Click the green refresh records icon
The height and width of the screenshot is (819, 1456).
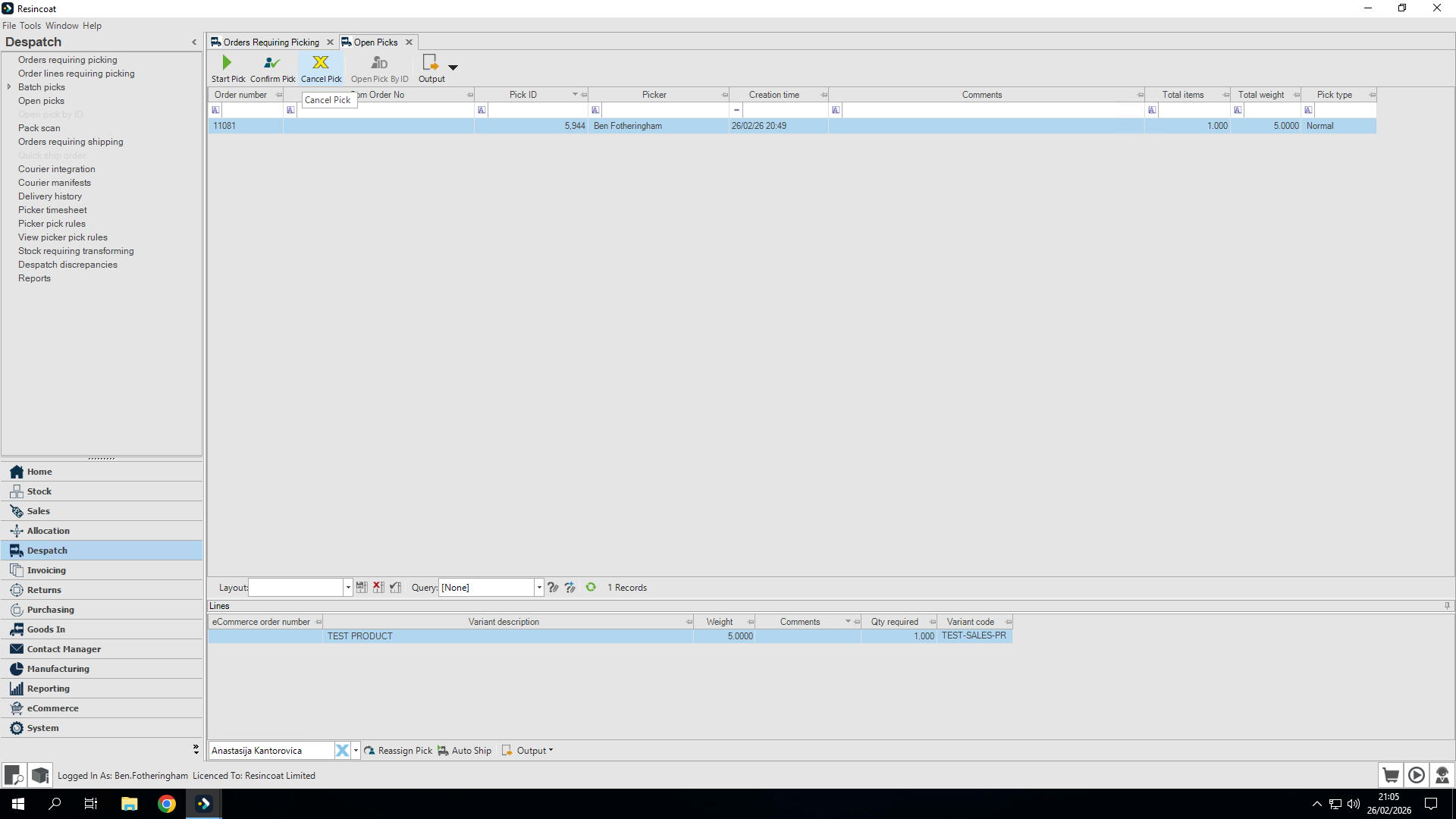click(x=591, y=588)
